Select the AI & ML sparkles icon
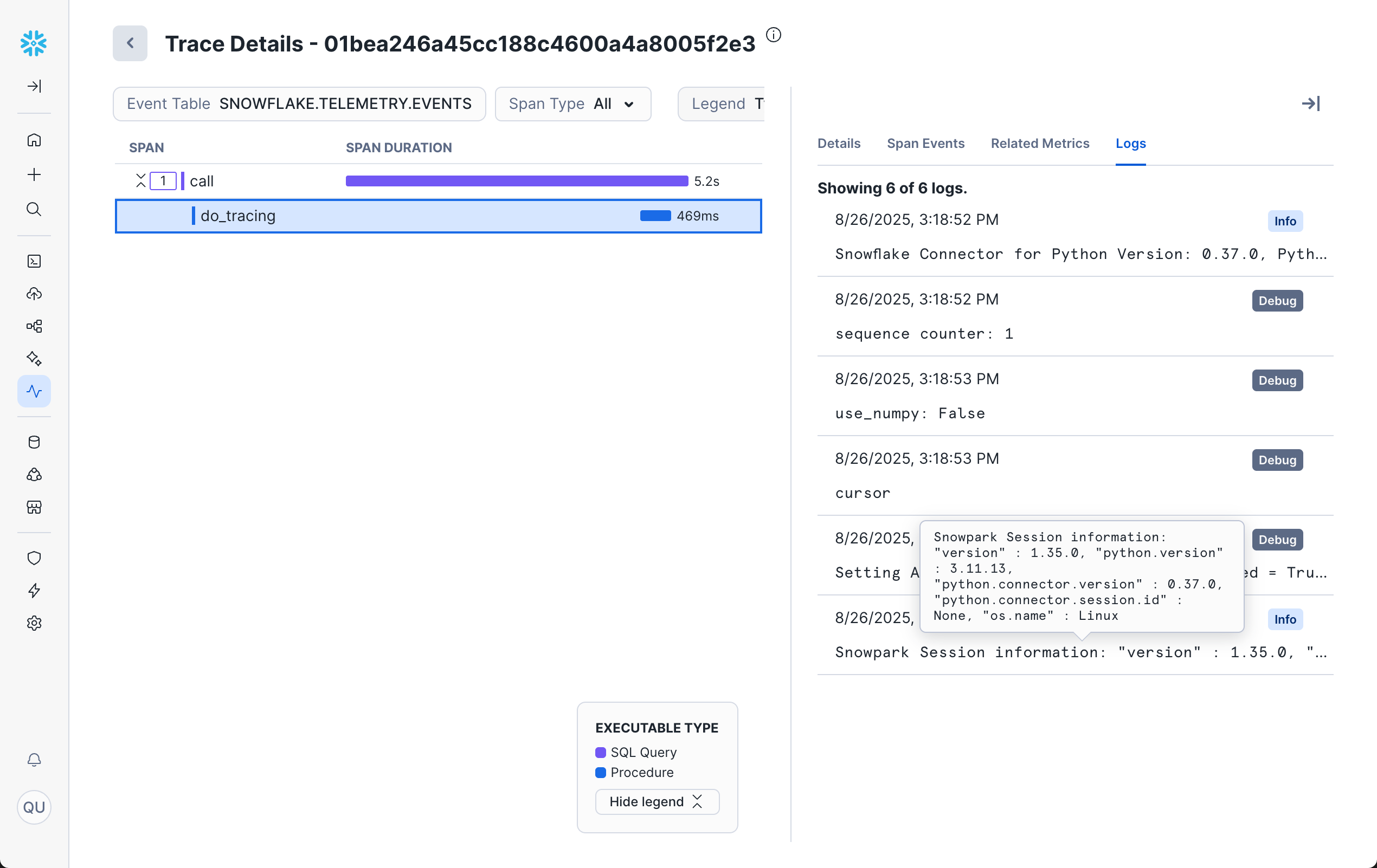This screenshot has width=1377, height=868. 34,358
